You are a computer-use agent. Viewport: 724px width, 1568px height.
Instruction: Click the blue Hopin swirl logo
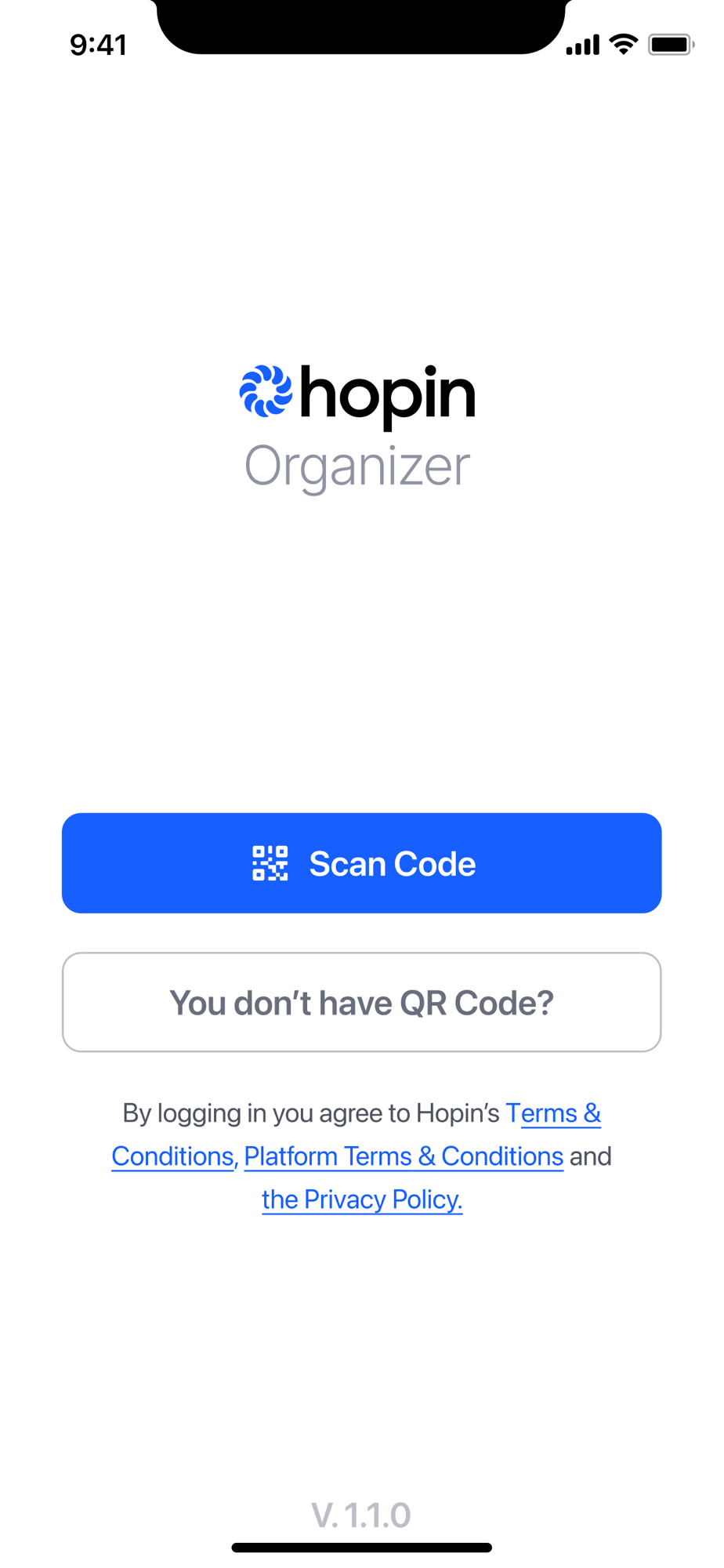click(x=266, y=390)
